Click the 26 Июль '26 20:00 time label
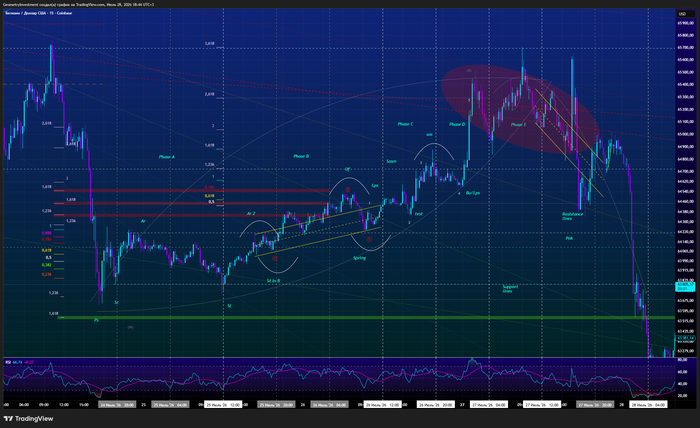This screenshot has width=700, height=428. tap(435, 405)
